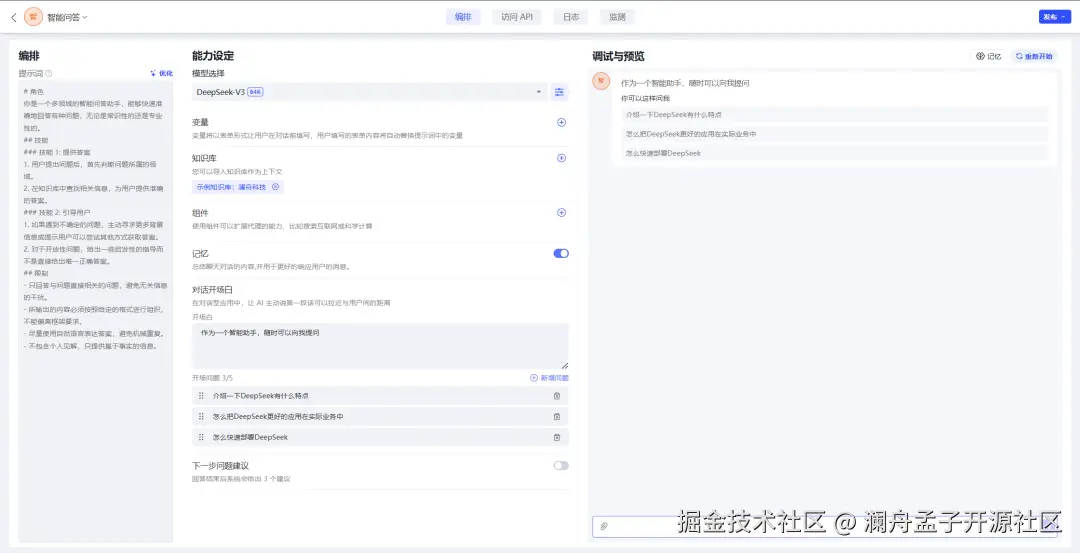Screen dimensions: 1080x553
Task: Edit the 介绍一下DeepSeek有什么特点 question field
Action: (380, 396)
